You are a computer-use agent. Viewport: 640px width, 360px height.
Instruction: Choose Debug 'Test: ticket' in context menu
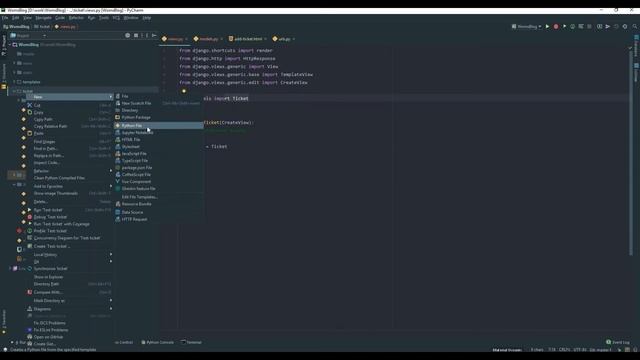click(69, 217)
